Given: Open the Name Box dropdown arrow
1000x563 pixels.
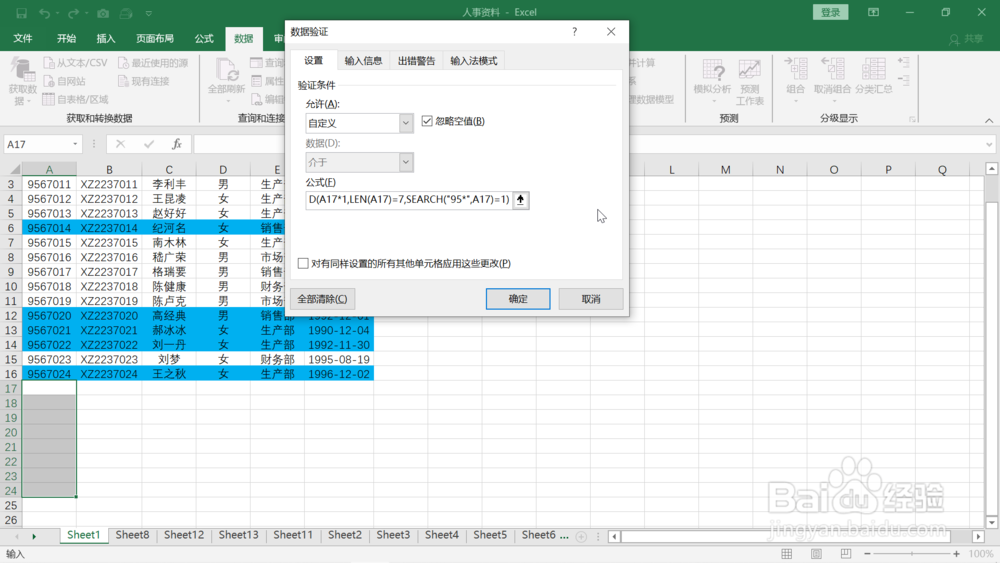Looking at the screenshot, I should coord(75,144).
